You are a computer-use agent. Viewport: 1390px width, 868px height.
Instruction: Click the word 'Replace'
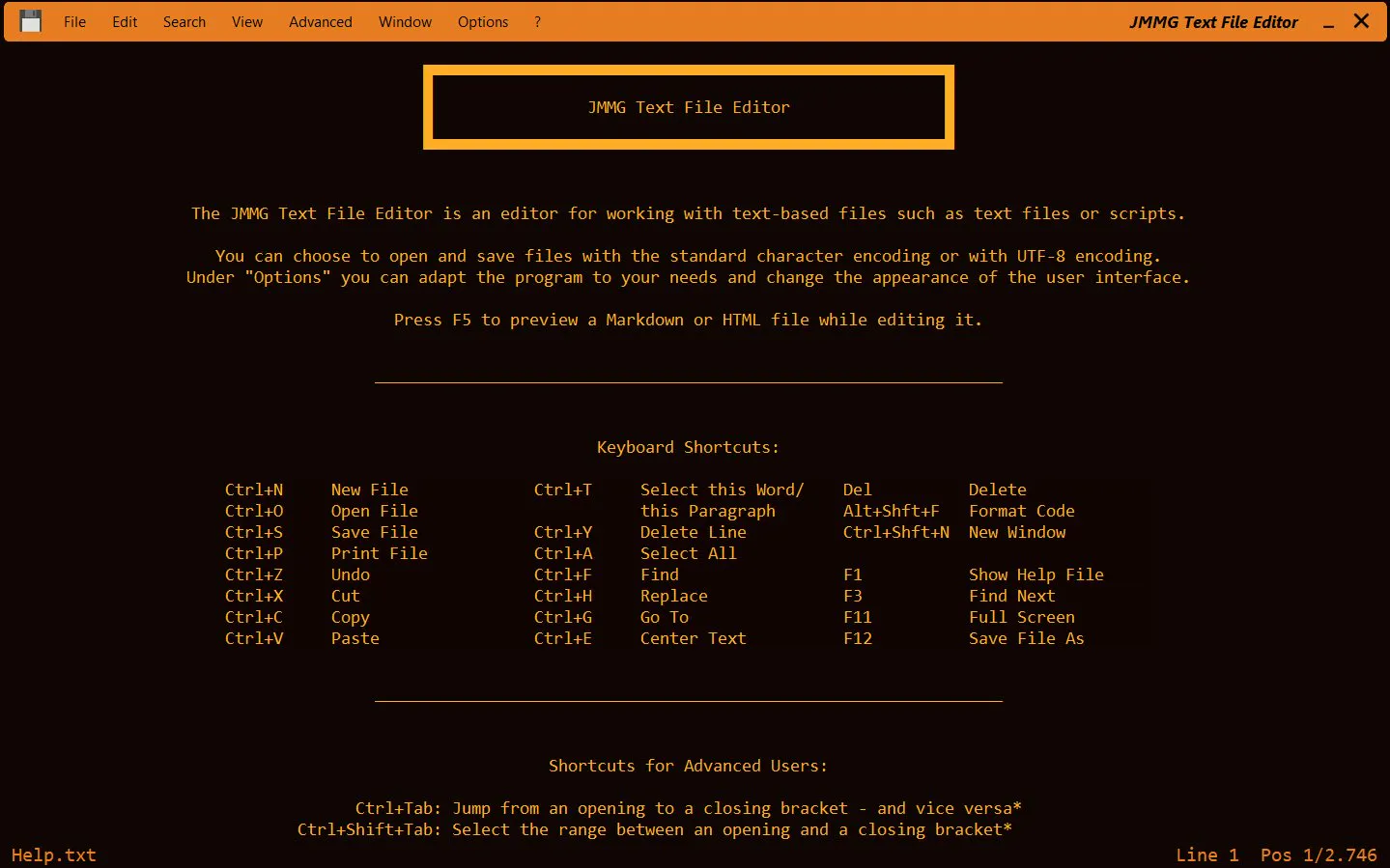[x=674, y=596]
